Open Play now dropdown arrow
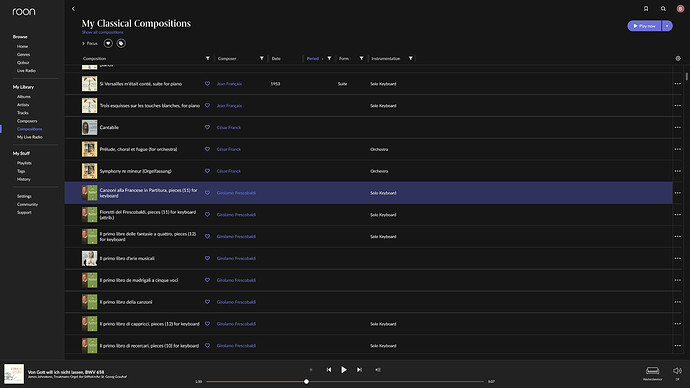Viewport: 690px width, 388px height. pyautogui.click(x=667, y=26)
